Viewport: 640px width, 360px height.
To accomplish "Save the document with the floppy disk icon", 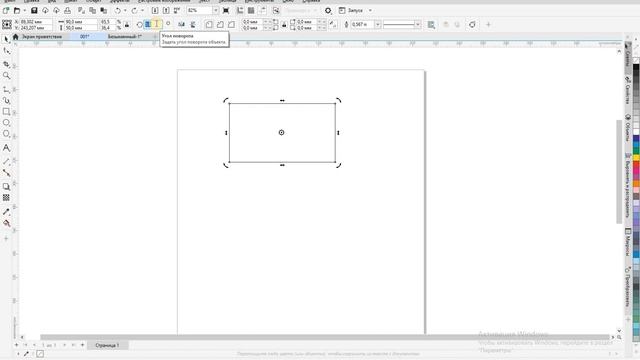I will (34, 10).
